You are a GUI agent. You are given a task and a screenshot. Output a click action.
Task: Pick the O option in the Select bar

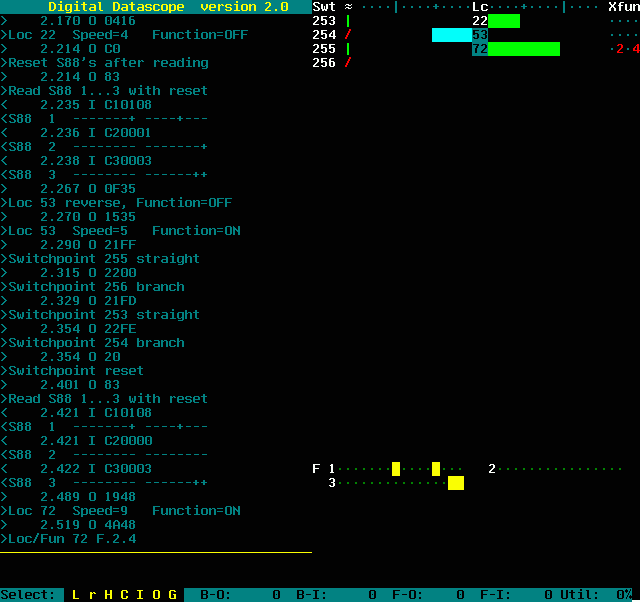click(x=156, y=594)
